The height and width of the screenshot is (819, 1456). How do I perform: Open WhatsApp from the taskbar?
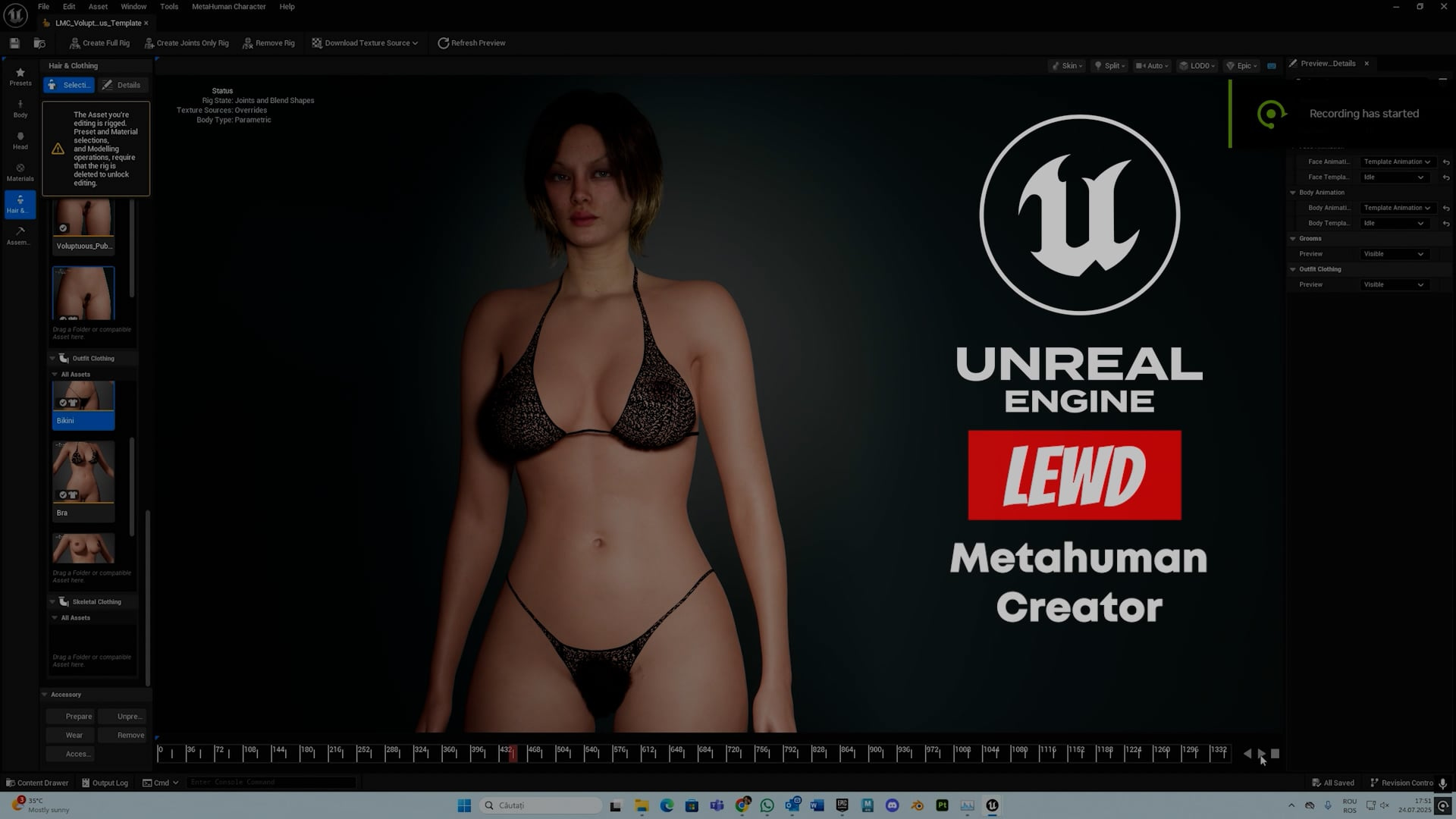coord(767,805)
